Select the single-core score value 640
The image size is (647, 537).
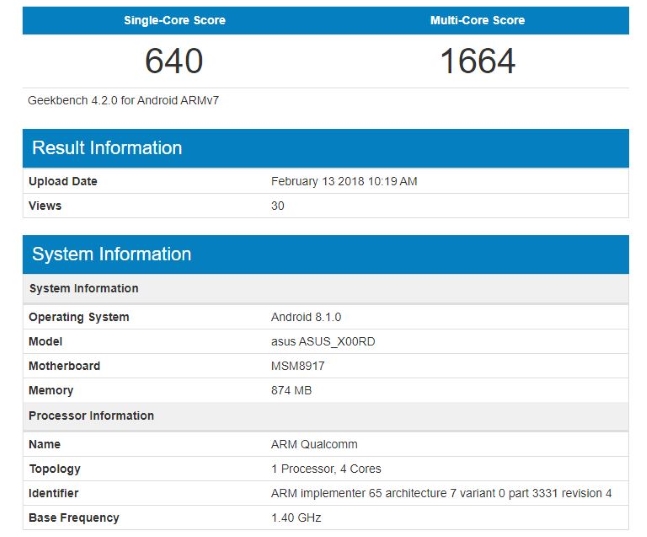pos(174,61)
